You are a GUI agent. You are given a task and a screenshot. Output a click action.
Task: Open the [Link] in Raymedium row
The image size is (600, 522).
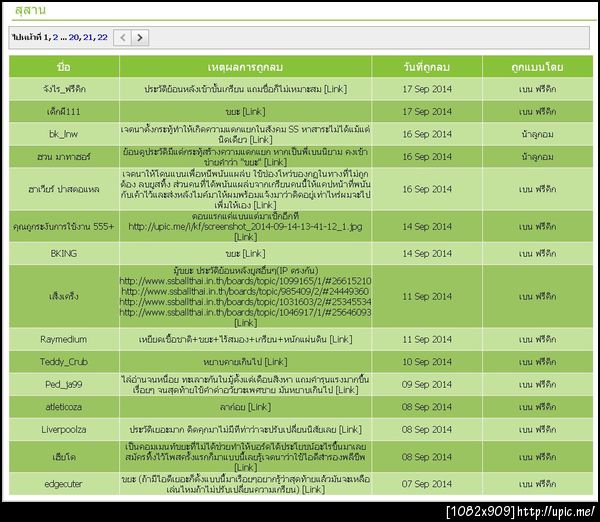[x=341, y=339]
